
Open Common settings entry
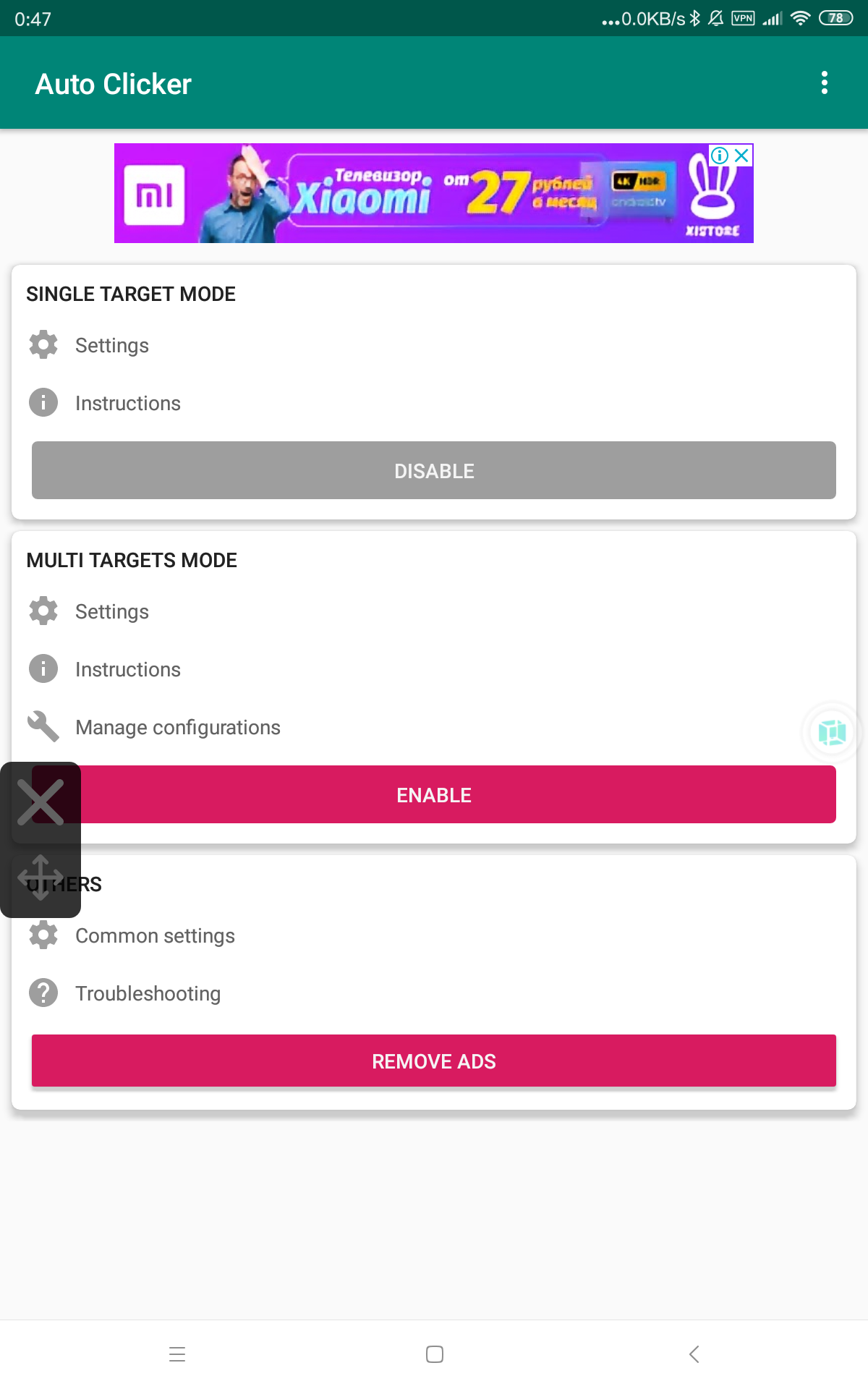[155, 935]
